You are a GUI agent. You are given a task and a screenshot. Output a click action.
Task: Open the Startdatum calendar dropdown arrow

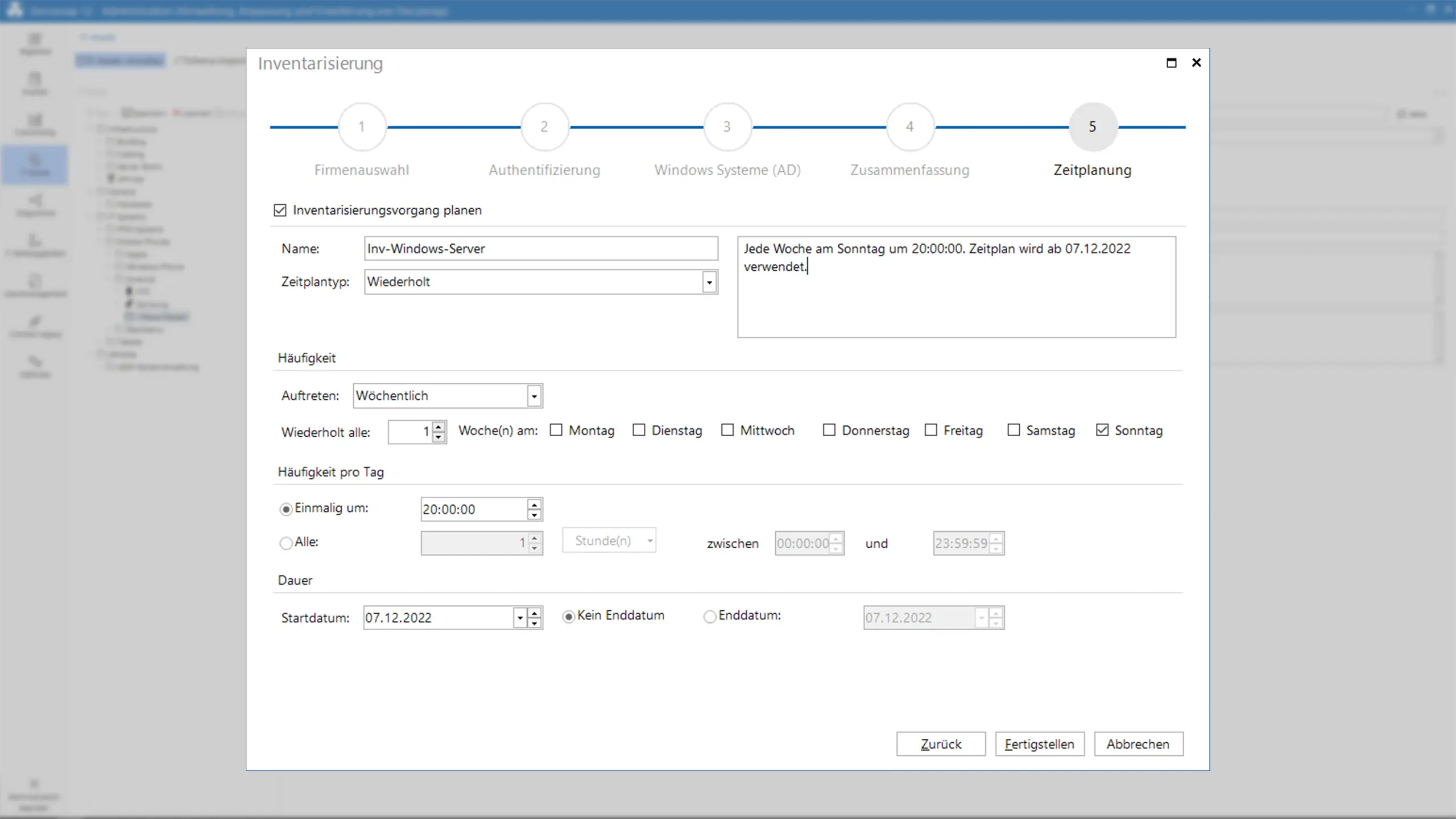point(519,618)
